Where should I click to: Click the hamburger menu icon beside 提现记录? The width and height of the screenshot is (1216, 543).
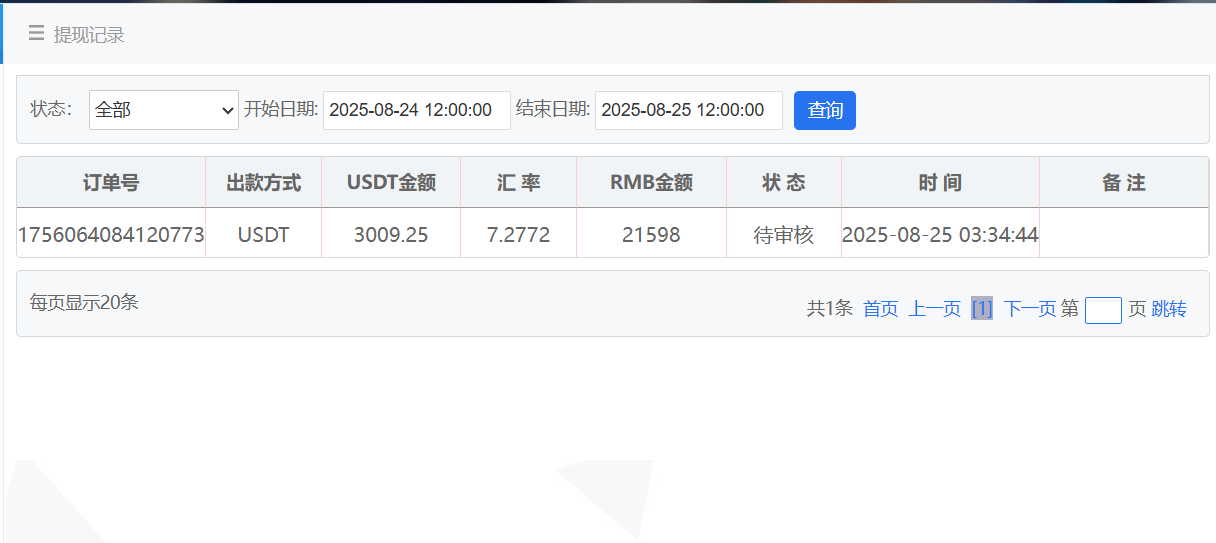coord(36,34)
